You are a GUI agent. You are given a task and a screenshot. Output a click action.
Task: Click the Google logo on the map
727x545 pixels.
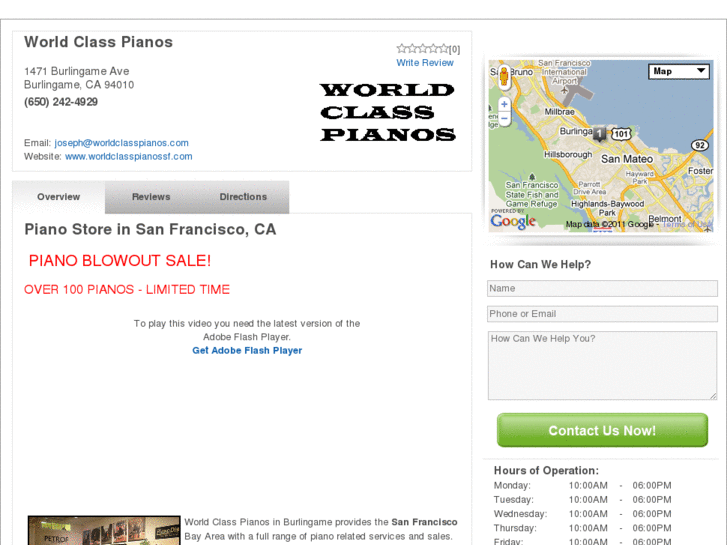513,221
